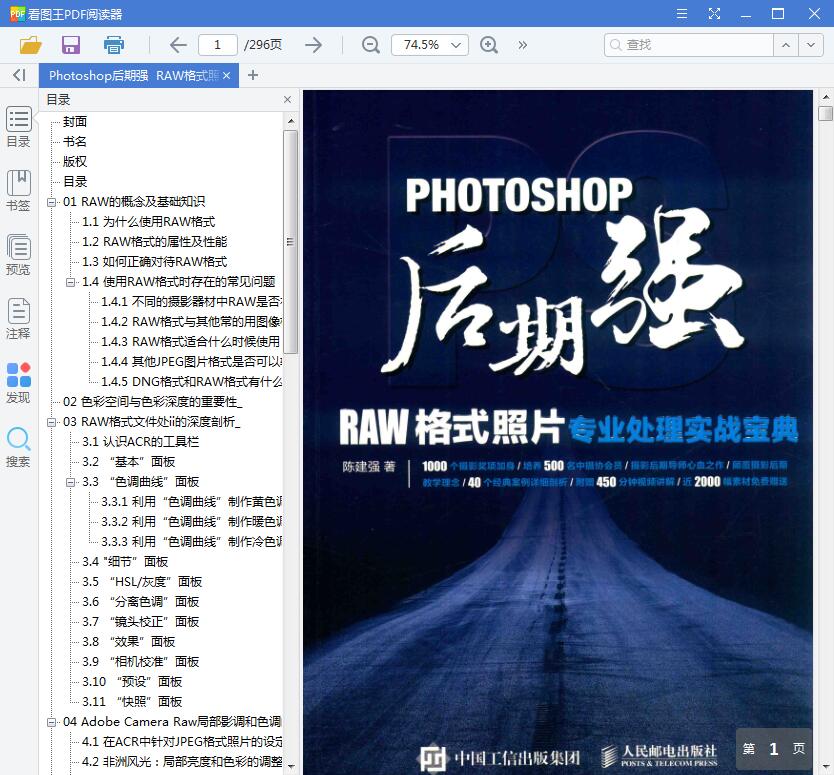Viewport: 834px width, 775px height.
Task: Open 3.4 "细节" 面板
Action: (125, 562)
